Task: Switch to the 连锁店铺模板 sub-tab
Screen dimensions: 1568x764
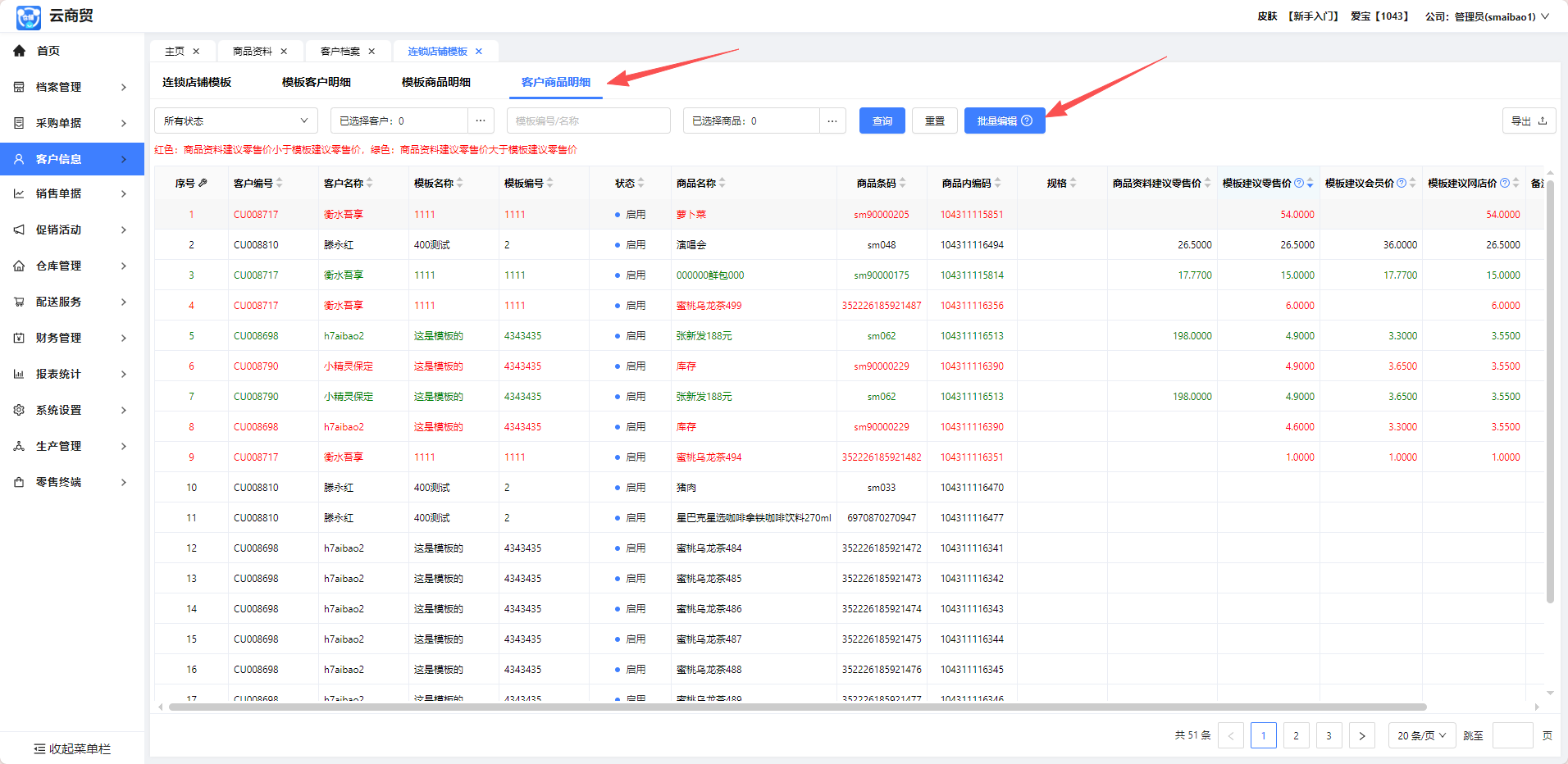Action: pos(197,82)
